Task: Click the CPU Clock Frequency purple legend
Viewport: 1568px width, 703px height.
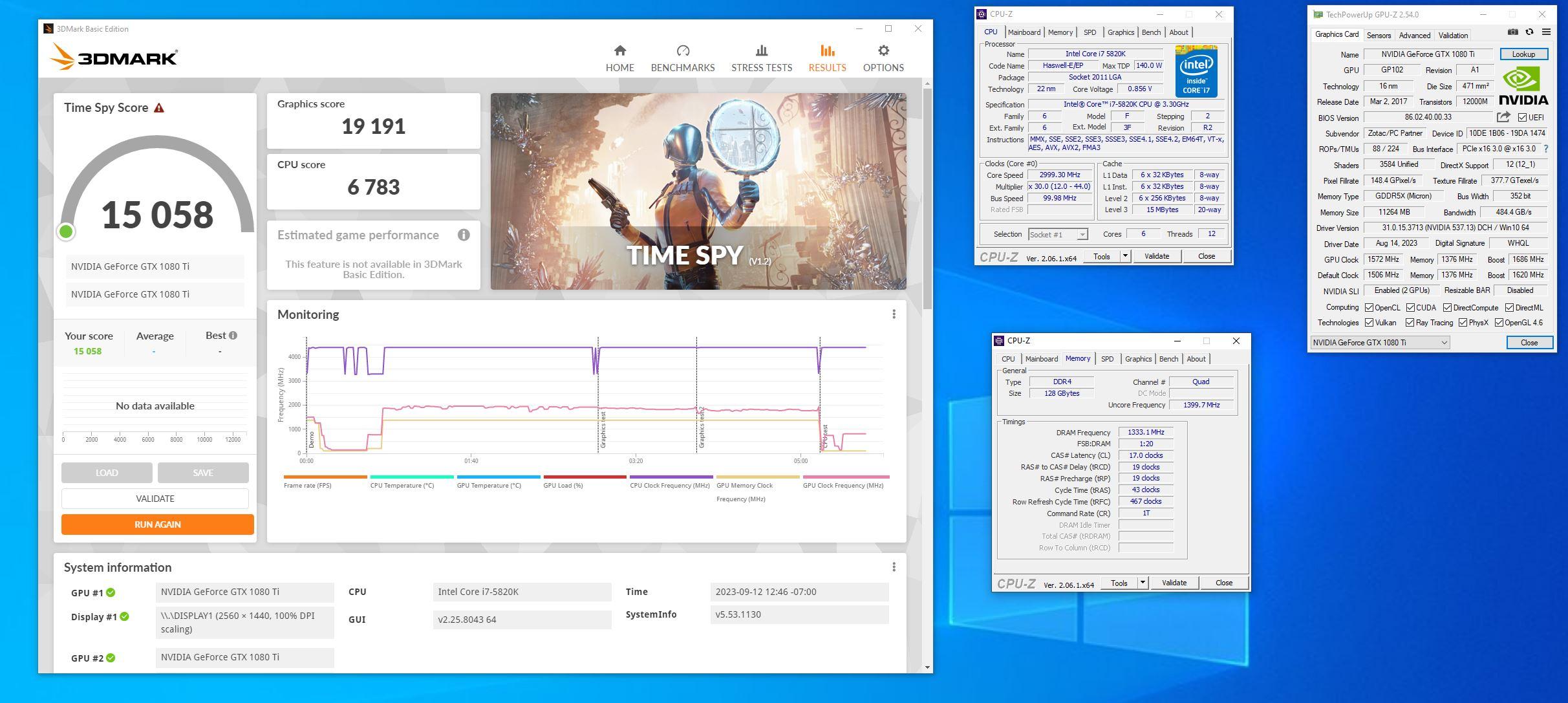Action: pos(670,482)
